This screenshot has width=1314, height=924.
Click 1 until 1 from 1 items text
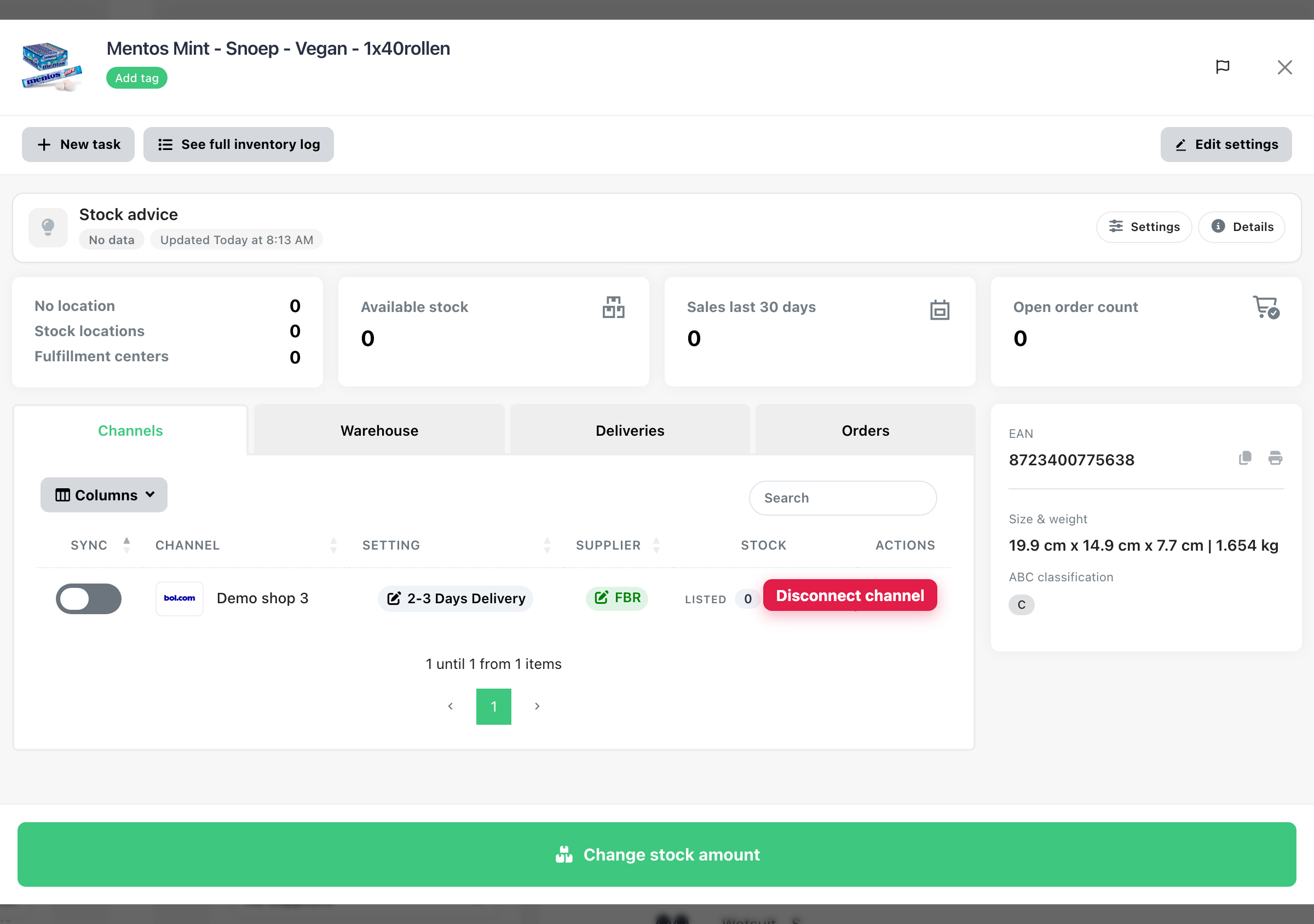coord(493,664)
